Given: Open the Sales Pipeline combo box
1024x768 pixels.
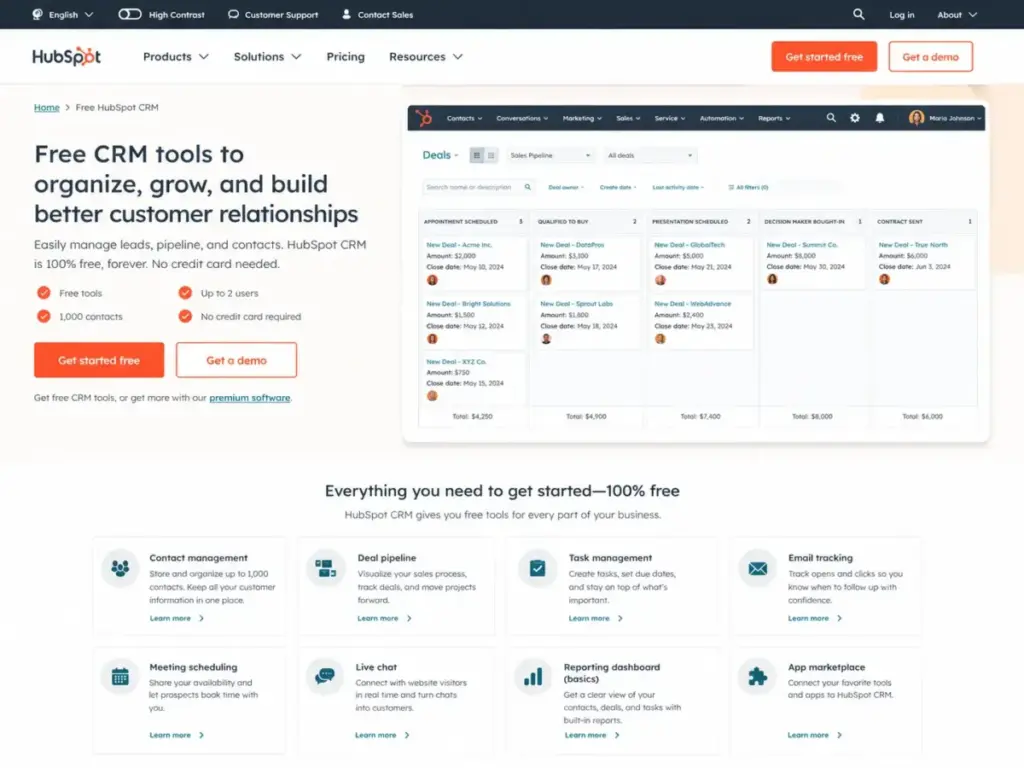Looking at the screenshot, I should coord(550,155).
